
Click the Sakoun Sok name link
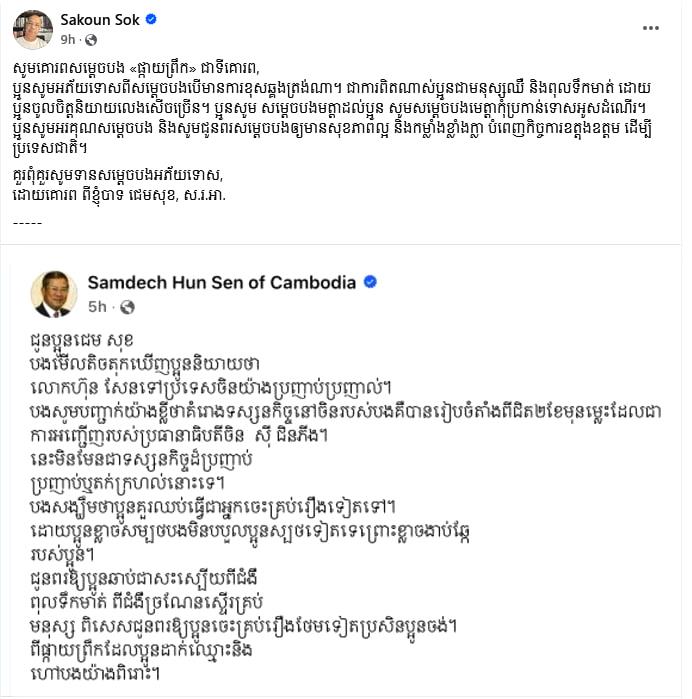pyautogui.click(x=100, y=20)
